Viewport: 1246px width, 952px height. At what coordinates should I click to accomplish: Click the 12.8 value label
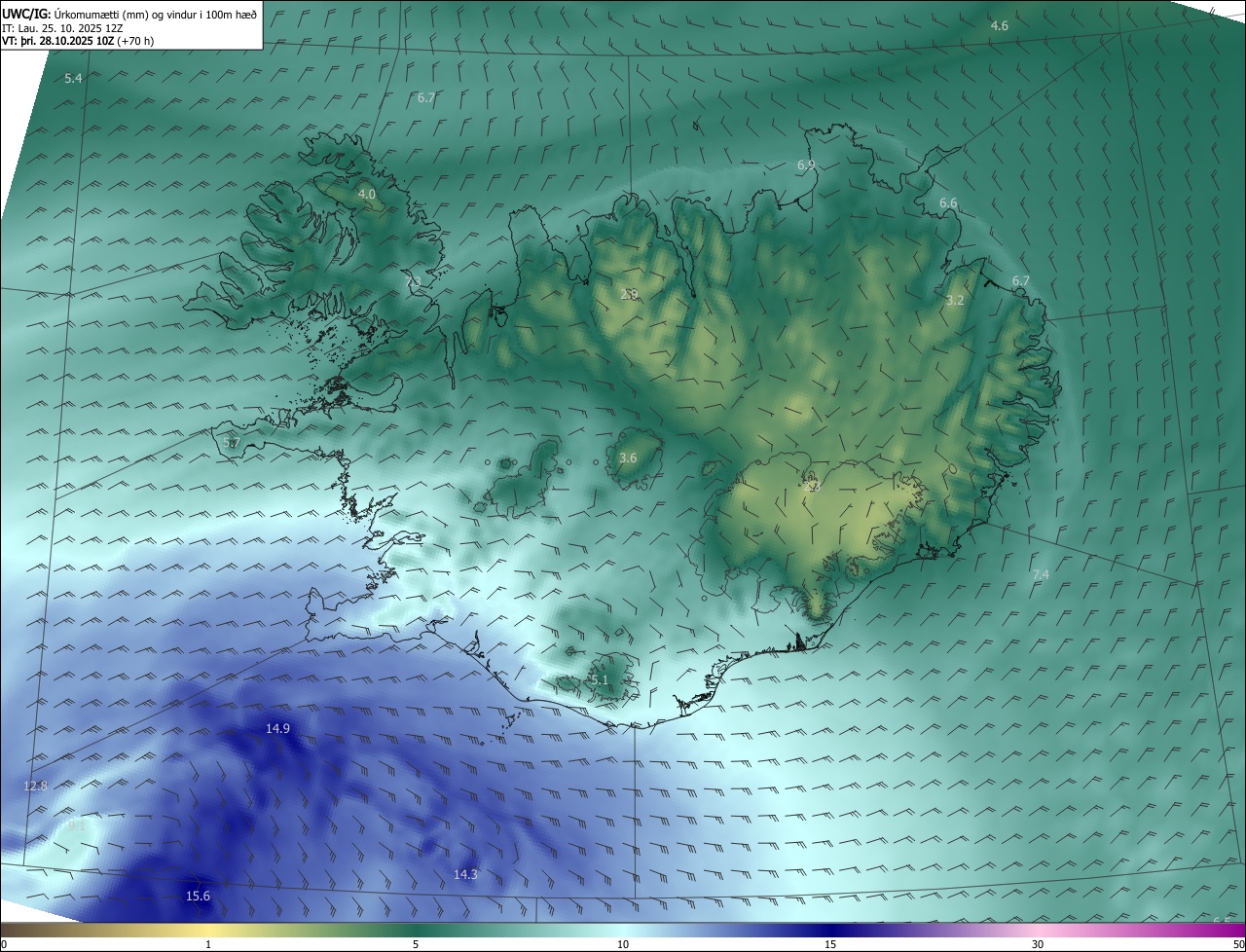point(36,786)
